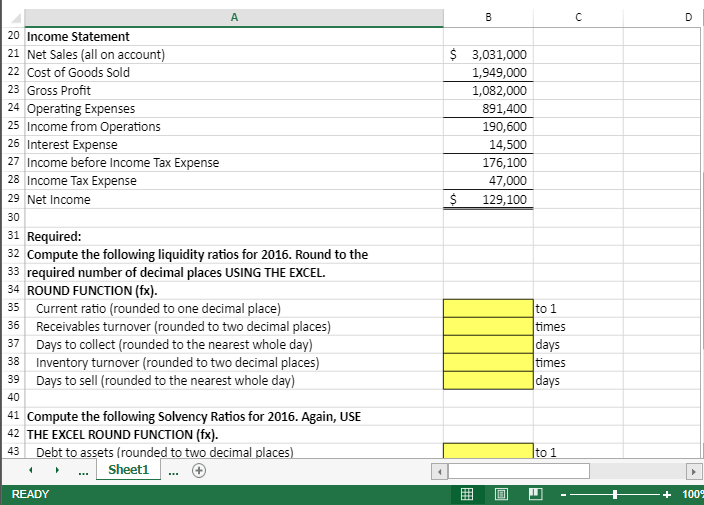Image resolution: width=704 pixels, height=505 pixels.
Task: Select row 35 header
Action: click(13, 308)
